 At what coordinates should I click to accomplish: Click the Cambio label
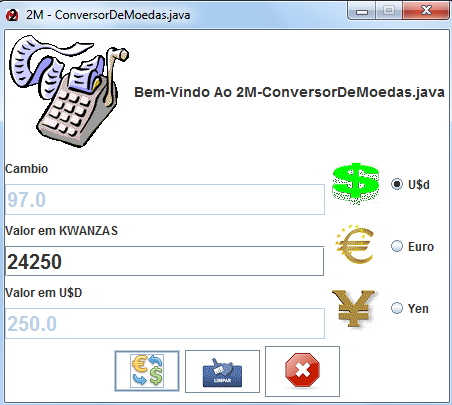[27, 169]
